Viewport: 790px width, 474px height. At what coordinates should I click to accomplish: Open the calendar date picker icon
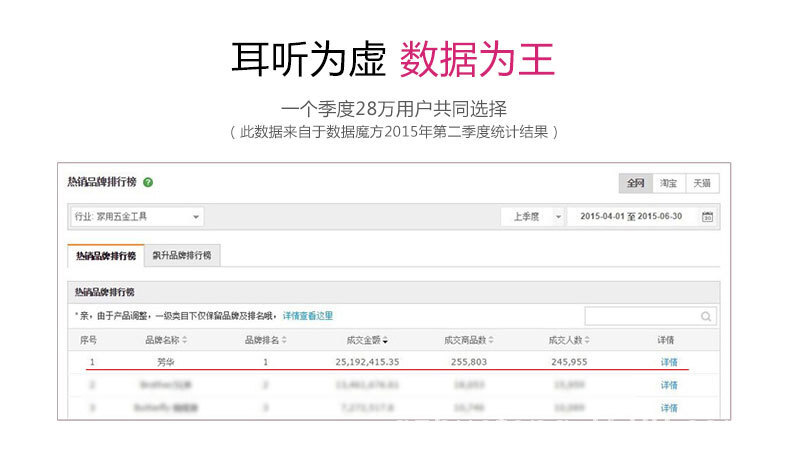click(707, 217)
